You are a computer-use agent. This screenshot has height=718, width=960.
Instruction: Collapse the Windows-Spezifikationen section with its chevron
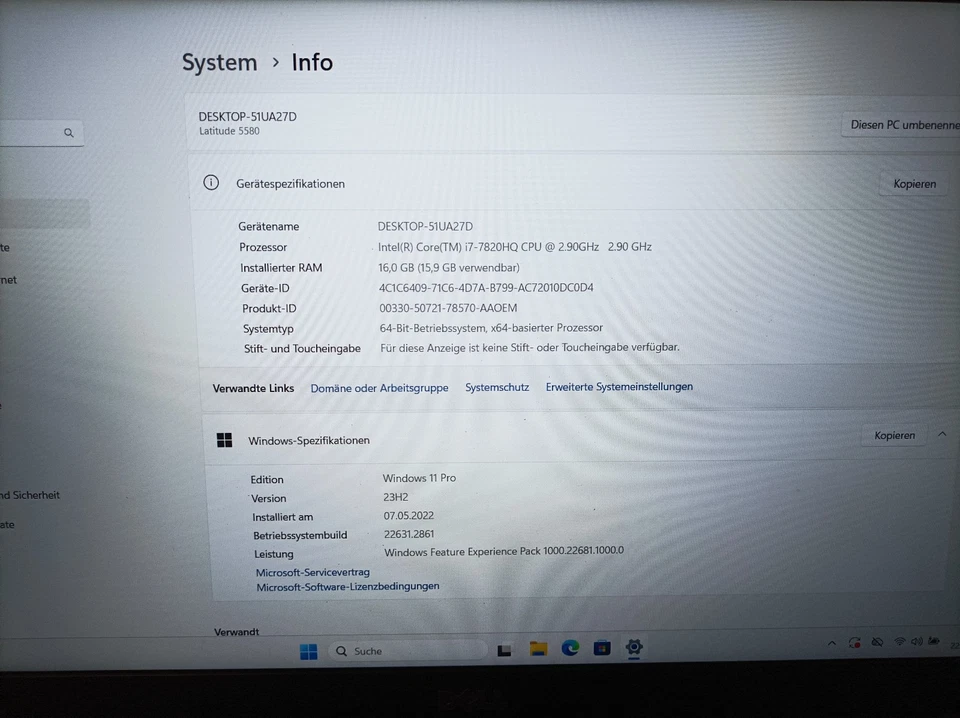coord(942,435)
